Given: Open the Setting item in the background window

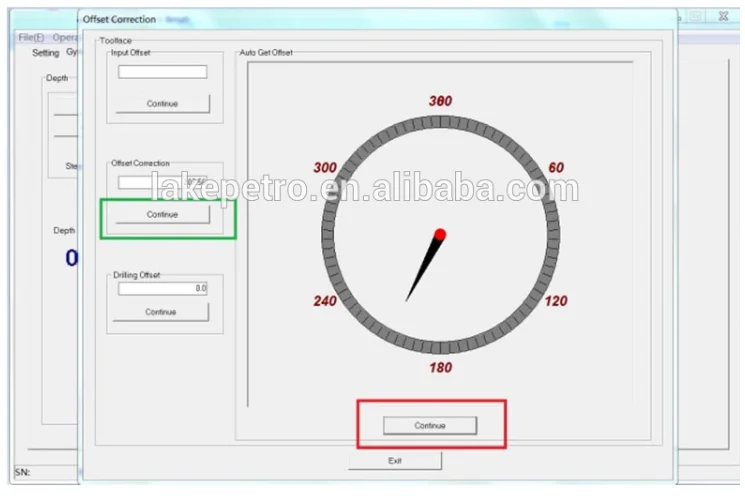Looking at the screenshot, I should 46,53.
